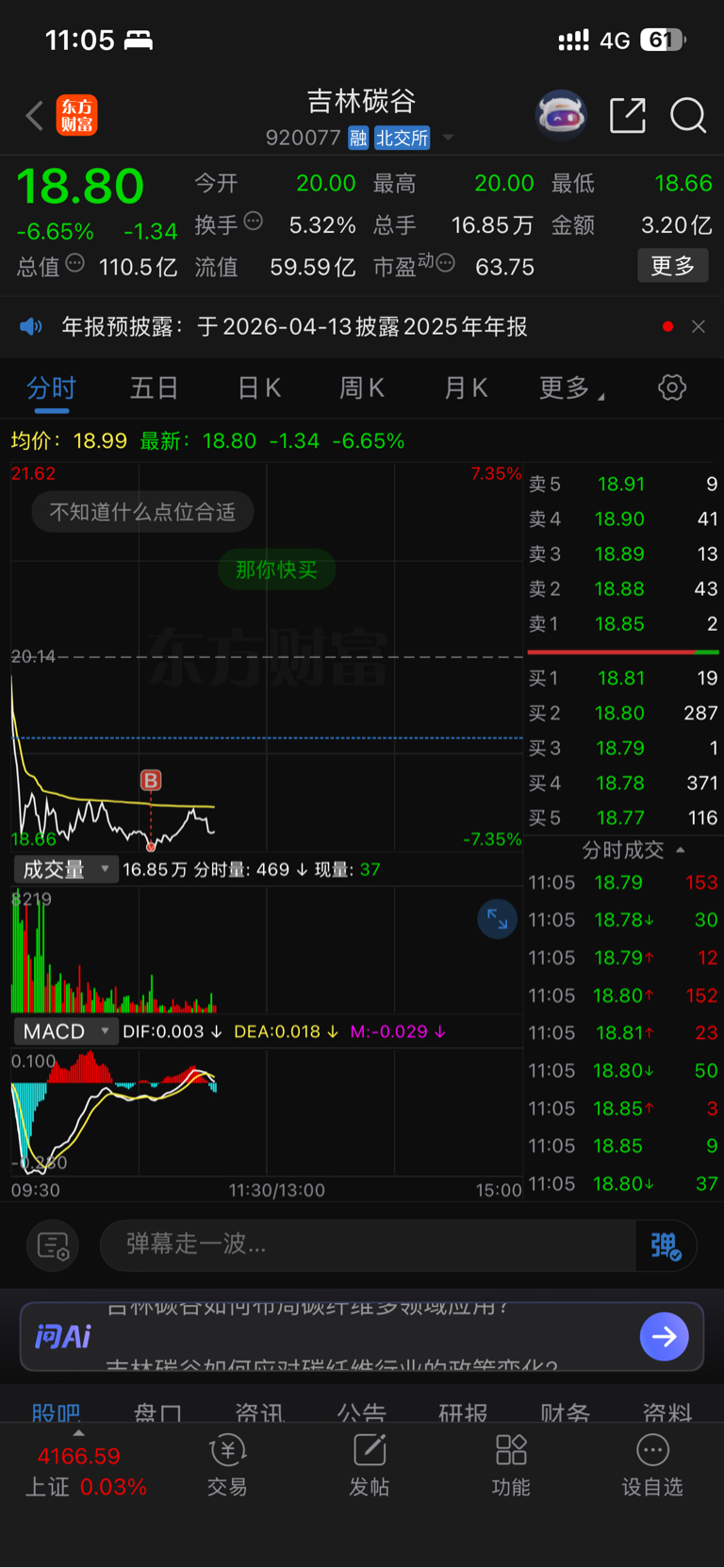This screenshot has width=724, height=1568.
Task: Tap the trade at 18.80 with 152 lots
Action: pyautogui.click(x=622, y=996)
